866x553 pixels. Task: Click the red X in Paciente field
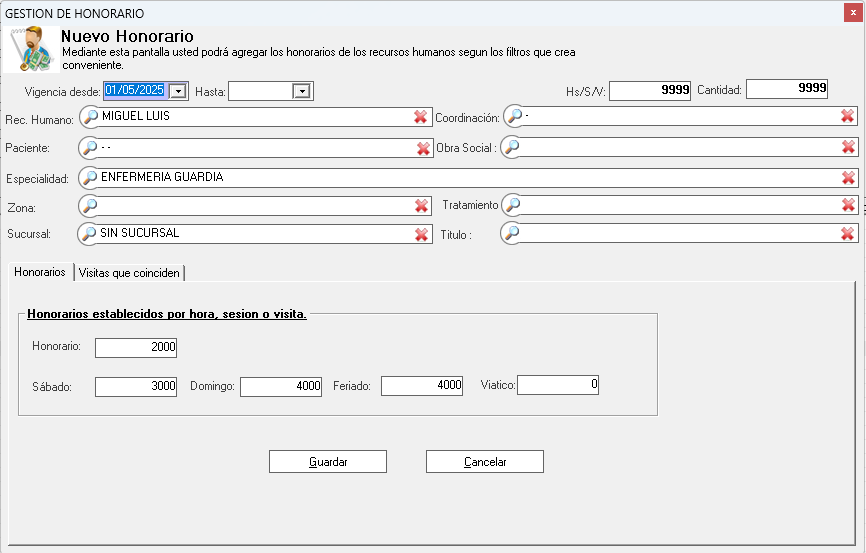(423, 148)
